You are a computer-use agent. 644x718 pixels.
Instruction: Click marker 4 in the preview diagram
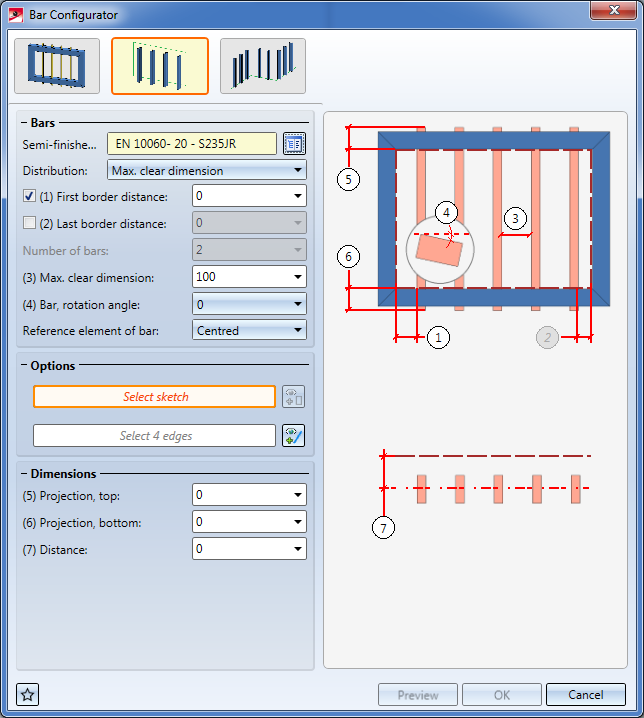pos(446,212)
